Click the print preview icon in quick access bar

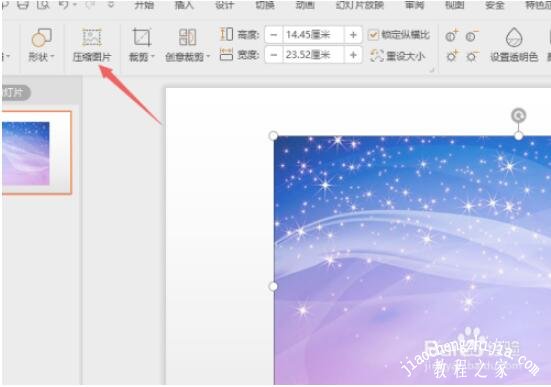click(43, 5)
